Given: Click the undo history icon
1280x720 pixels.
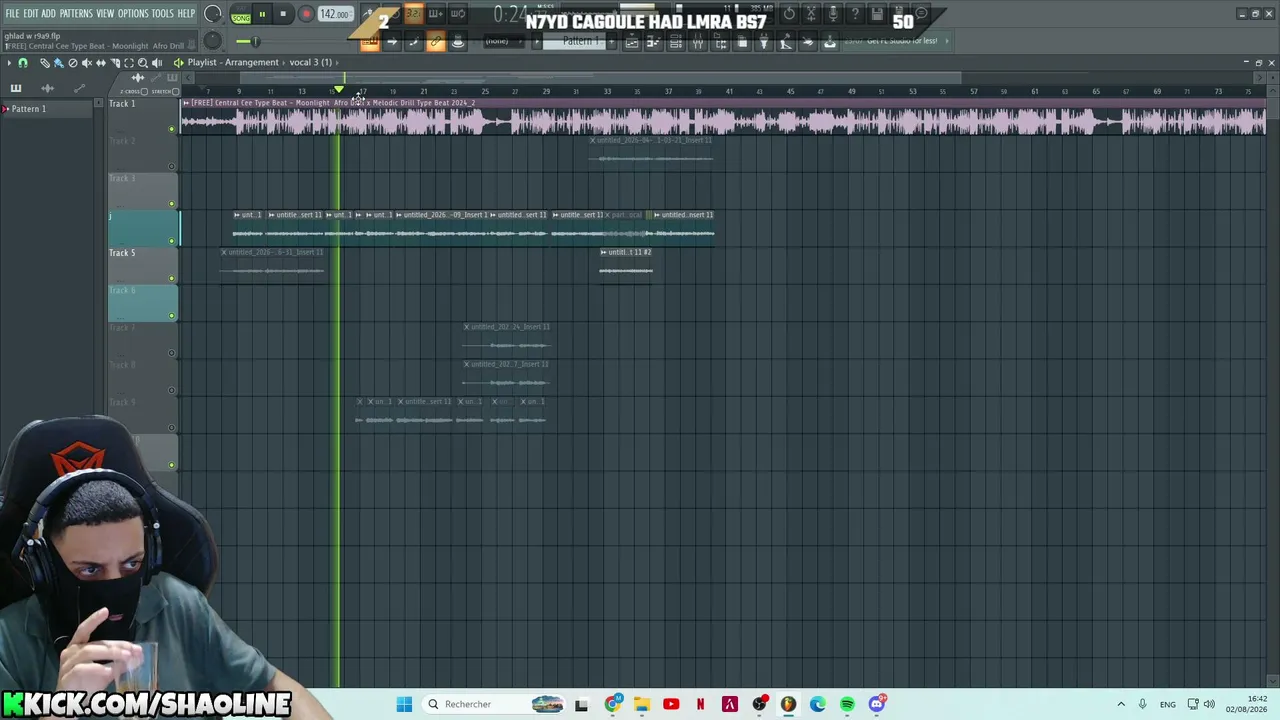Looking at the screenshot, I should pyautogui.click(x=789, y=14).
